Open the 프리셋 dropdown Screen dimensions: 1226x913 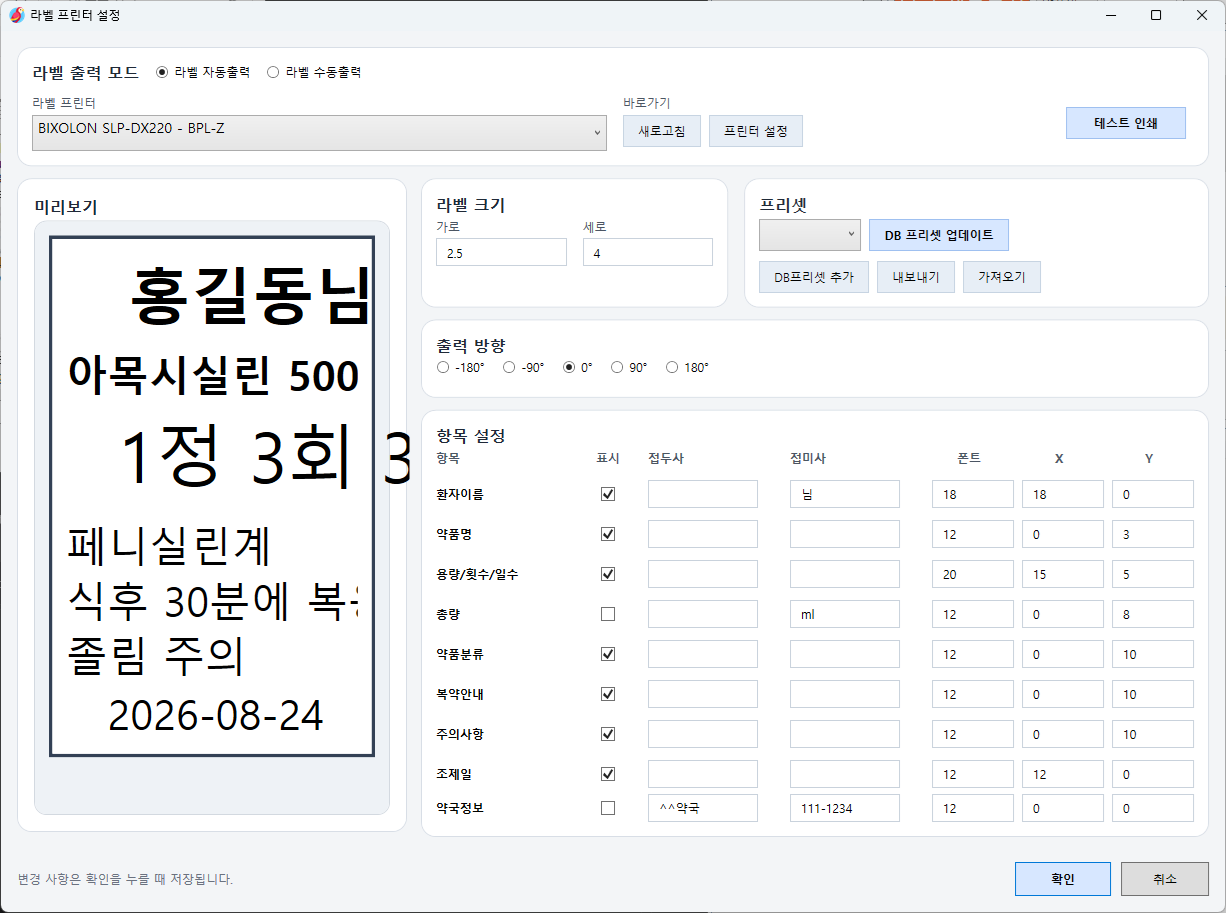click(x=810, y=235)
